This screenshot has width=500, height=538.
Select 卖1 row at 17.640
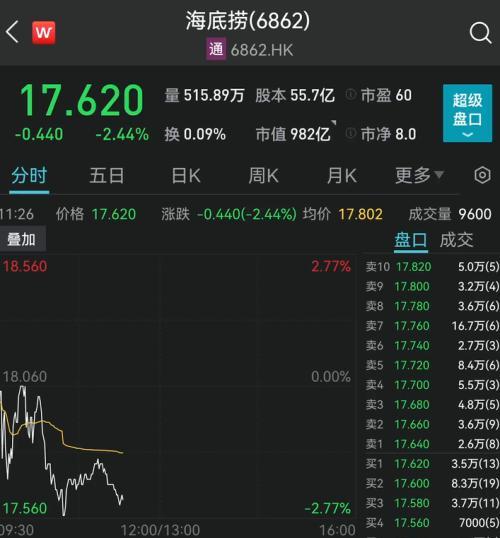click(432, 444)
